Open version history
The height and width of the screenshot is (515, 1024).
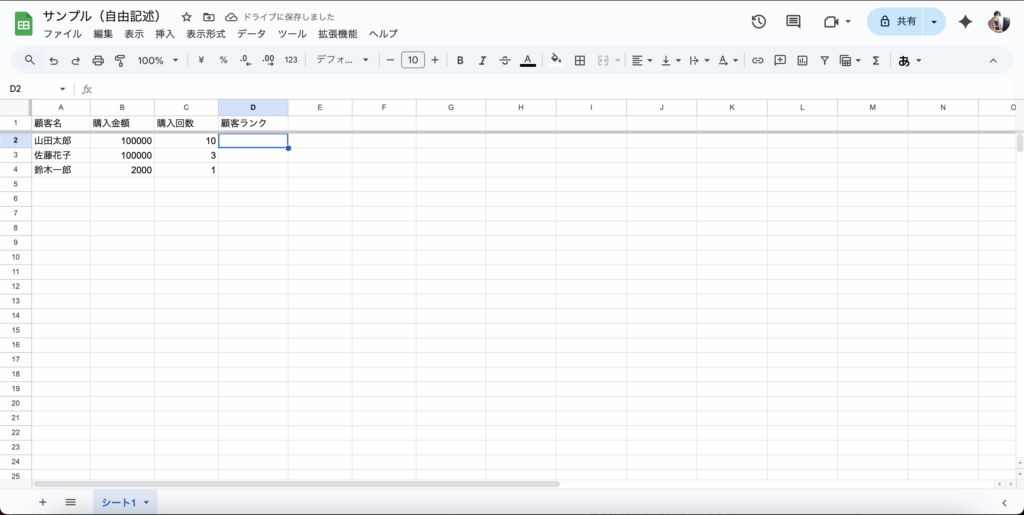(x=758, y=22)
